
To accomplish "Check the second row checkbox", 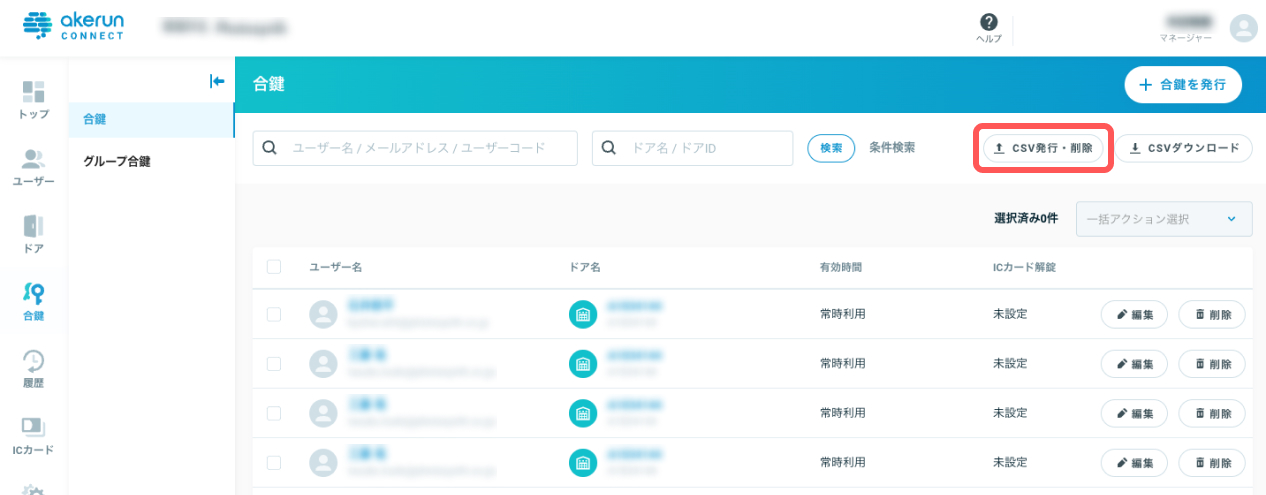I will pyautogui.click(x=274, y=363).
